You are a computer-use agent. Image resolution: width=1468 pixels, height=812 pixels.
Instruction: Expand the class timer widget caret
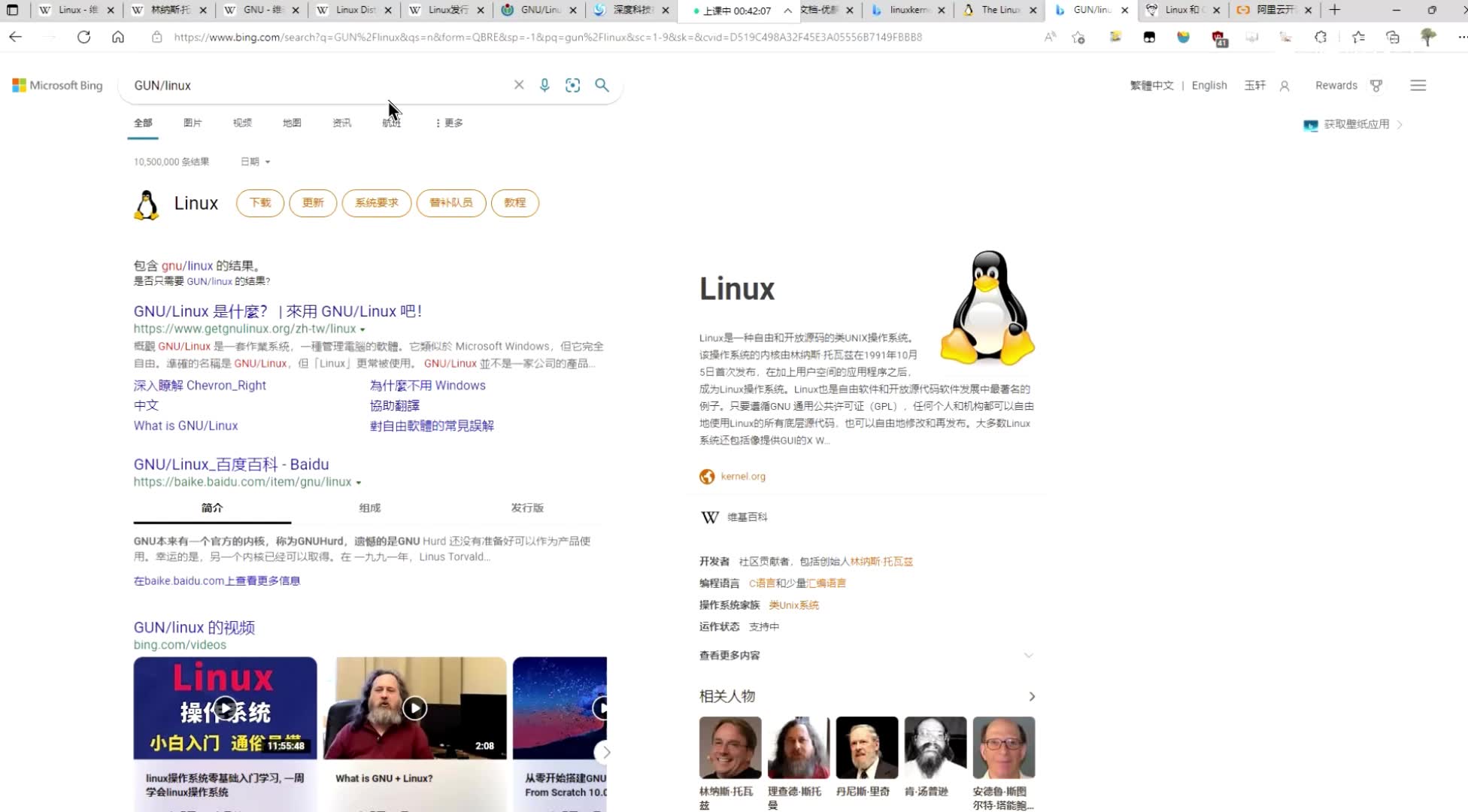point(787,11)
